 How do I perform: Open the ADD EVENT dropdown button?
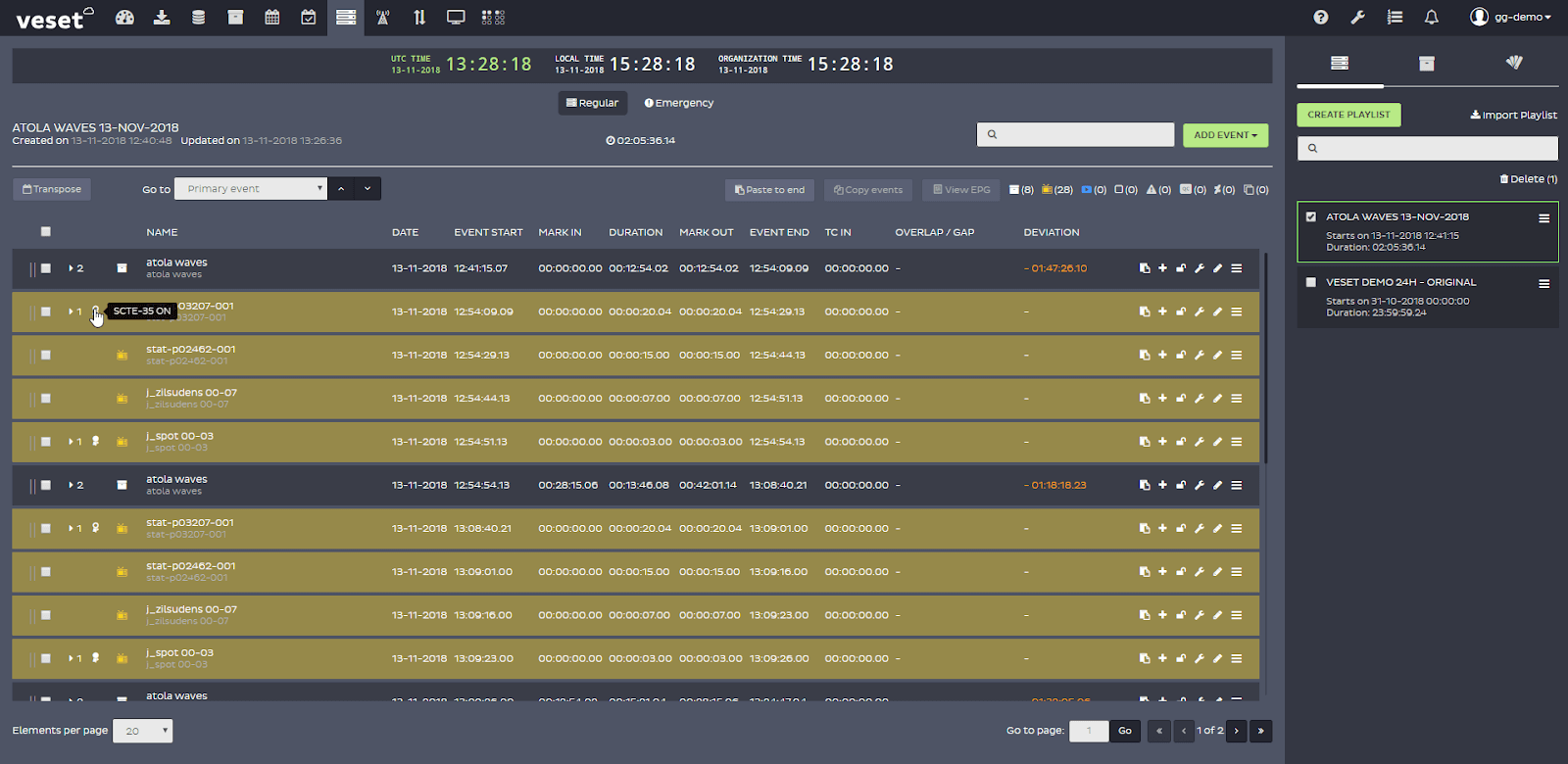(1225, 135)
